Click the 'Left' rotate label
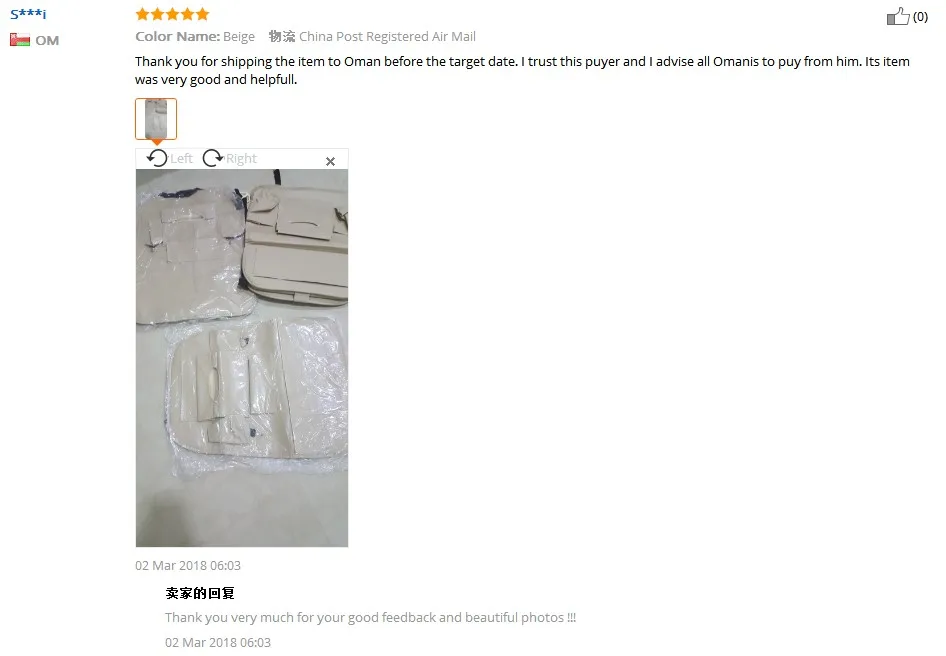The height and width of the screenshot is (656, 946). tap(181, 158)
